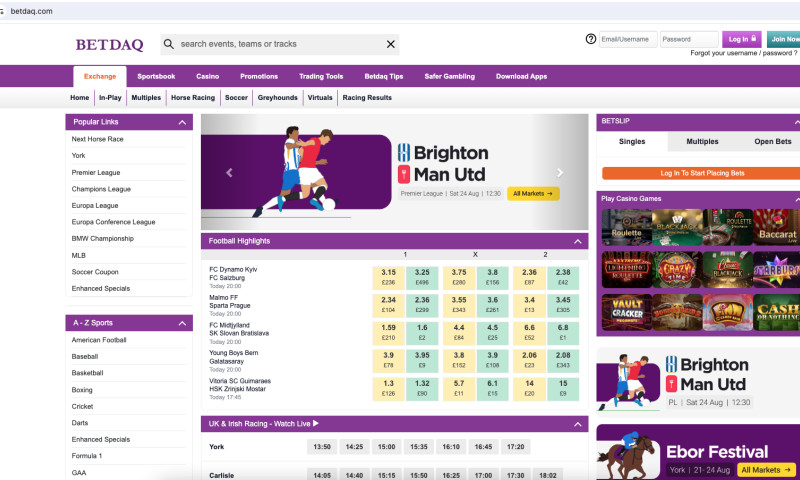Collapse the Popular Links panel
The image size is (800, 480).
(x=182, y=122)
